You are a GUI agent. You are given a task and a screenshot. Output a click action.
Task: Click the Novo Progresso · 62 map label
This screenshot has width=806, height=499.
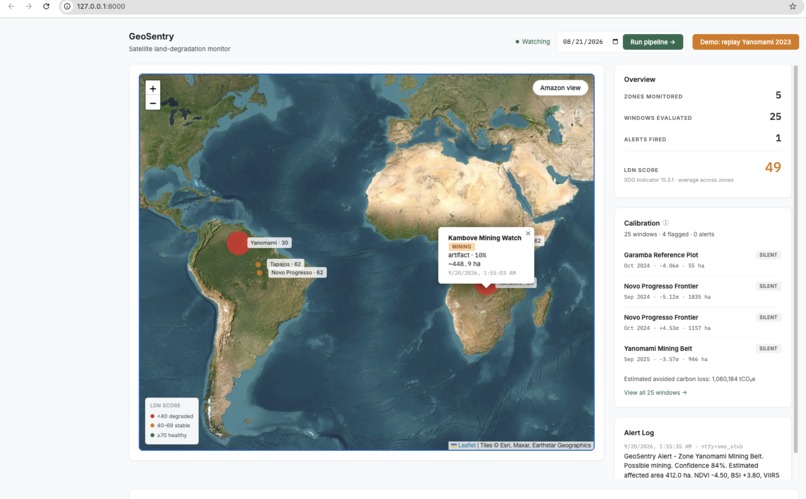coord(297,272)
